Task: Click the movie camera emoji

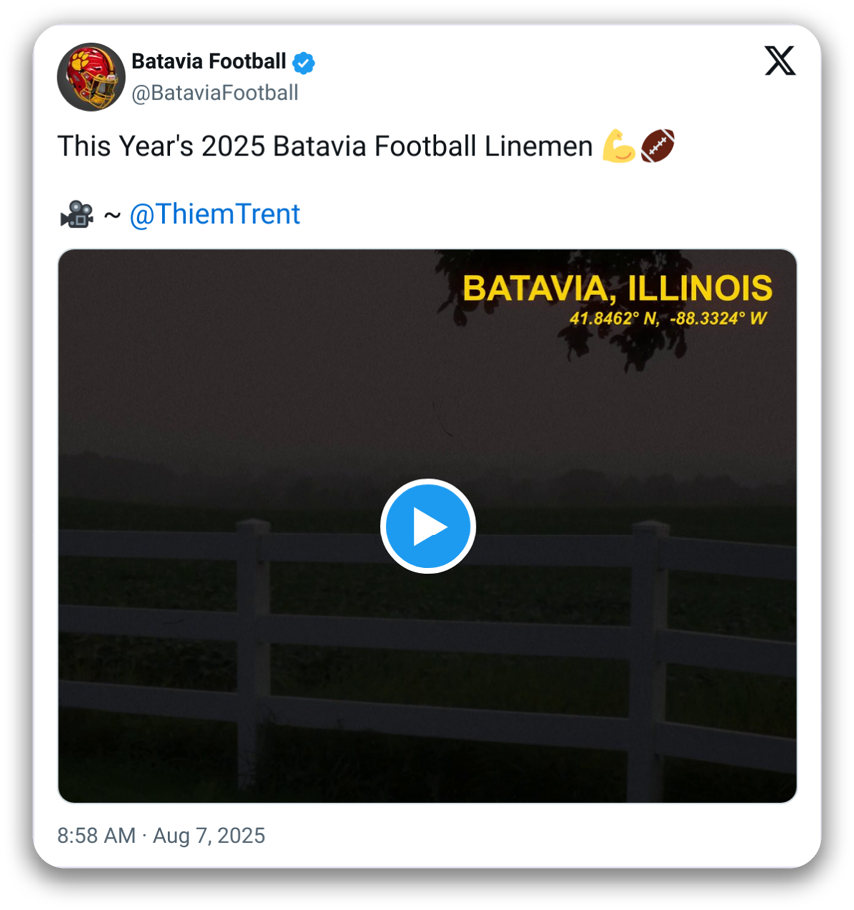Action: tap(76, 214)
